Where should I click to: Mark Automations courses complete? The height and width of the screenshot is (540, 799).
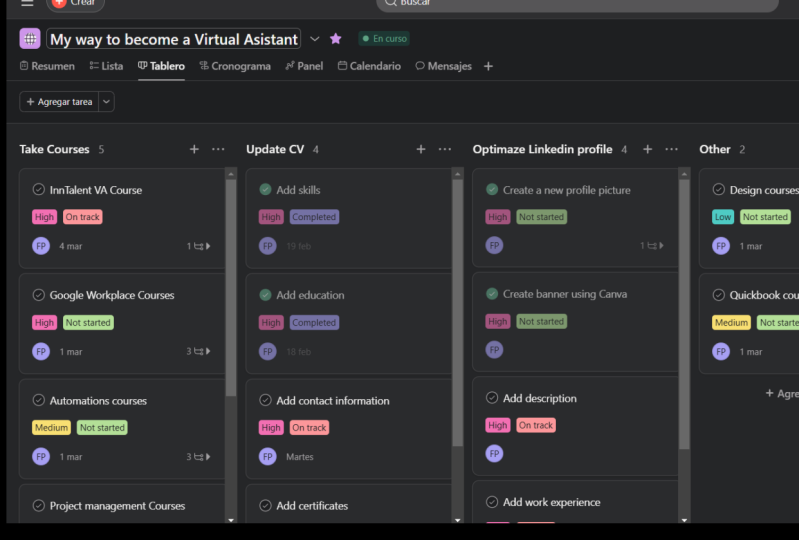coord(39,400)
